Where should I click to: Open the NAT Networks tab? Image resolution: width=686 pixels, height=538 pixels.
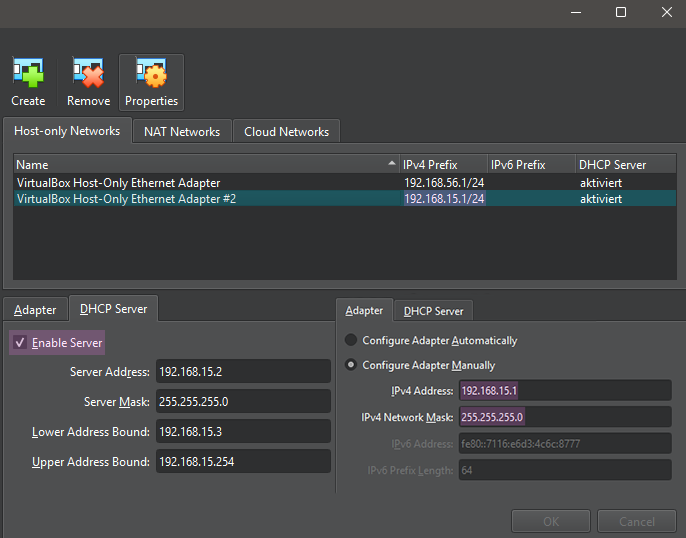(x=182, y=132)
